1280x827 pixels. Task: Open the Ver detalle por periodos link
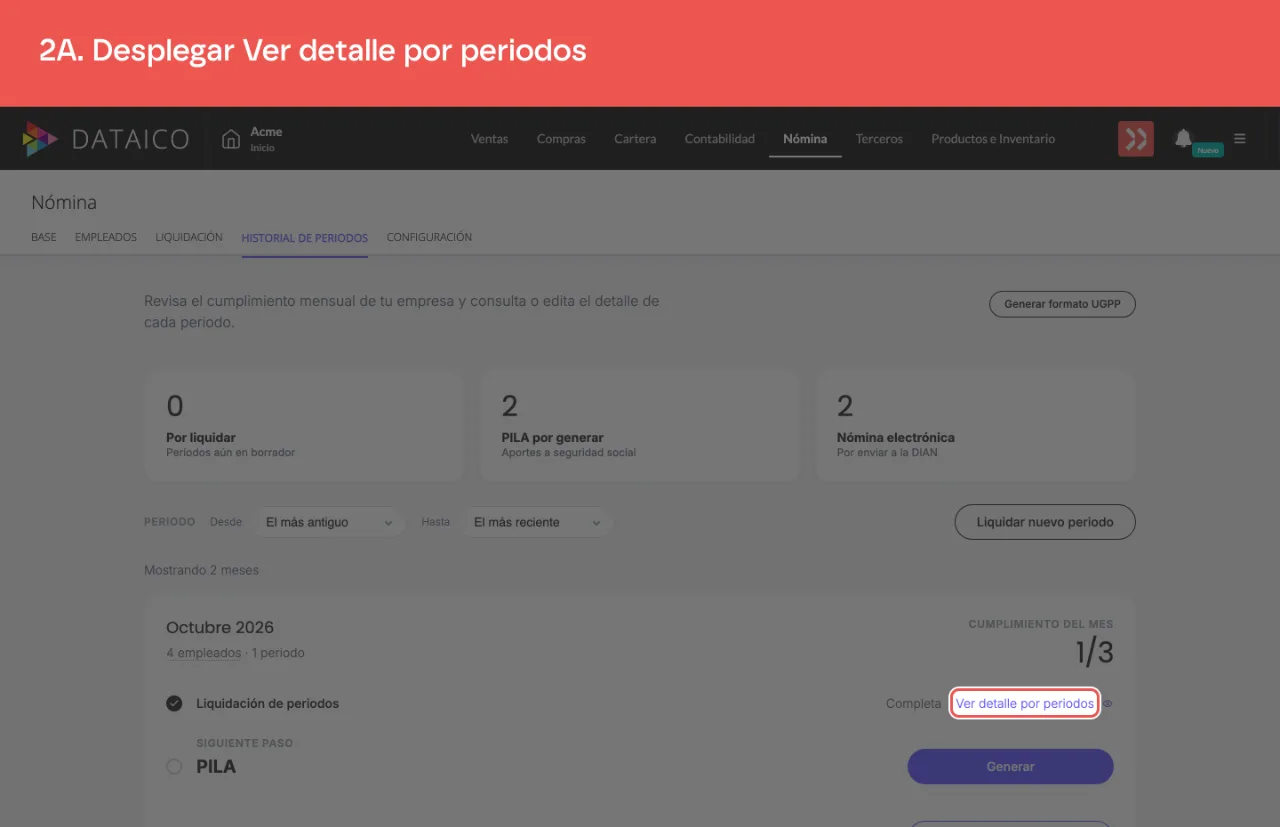(x=1025, y=704)
